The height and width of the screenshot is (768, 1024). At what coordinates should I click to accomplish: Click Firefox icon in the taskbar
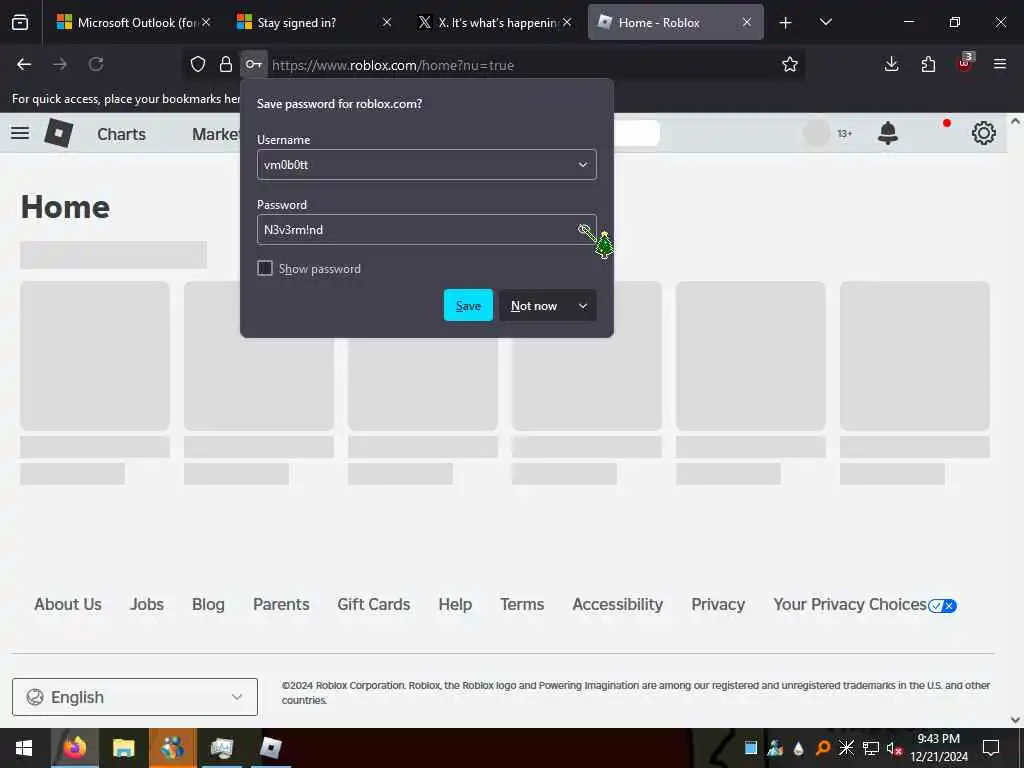point(74,748)
